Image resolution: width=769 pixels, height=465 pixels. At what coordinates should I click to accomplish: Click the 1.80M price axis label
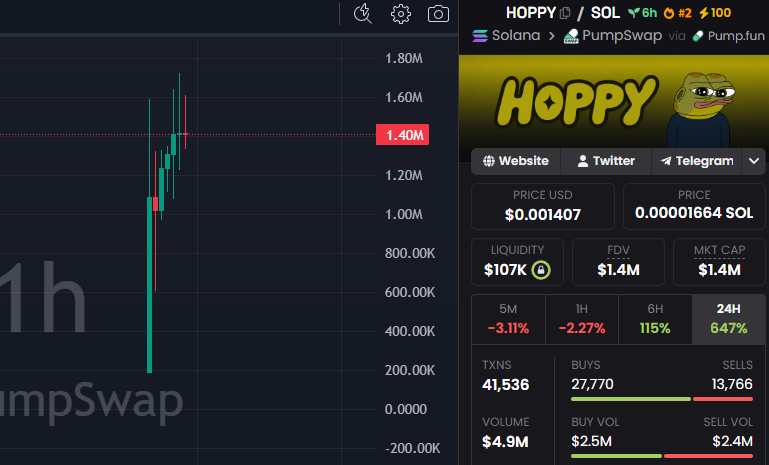(x=404, y=58)
